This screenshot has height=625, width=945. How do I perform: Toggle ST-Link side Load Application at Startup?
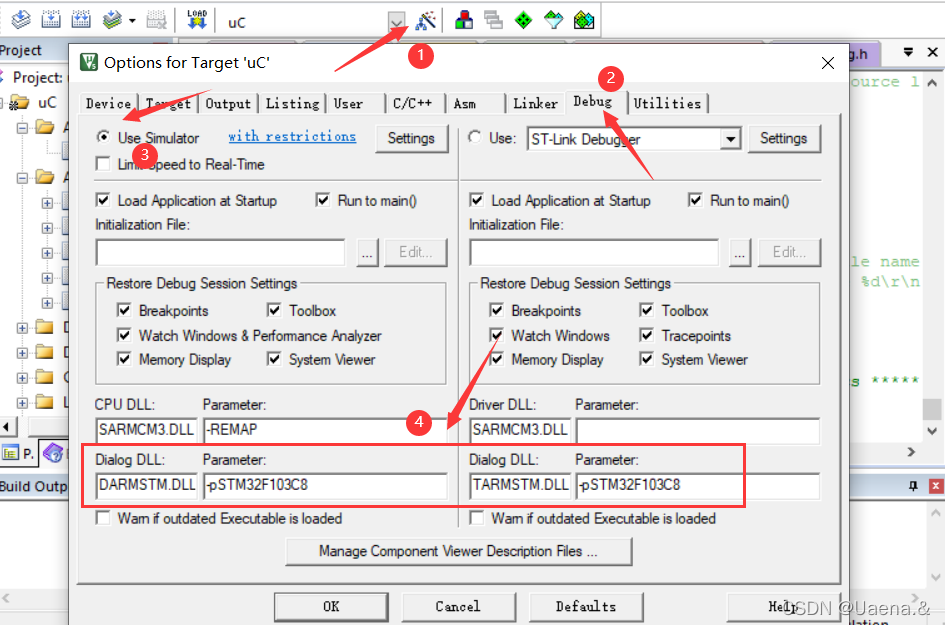(477, 200)
